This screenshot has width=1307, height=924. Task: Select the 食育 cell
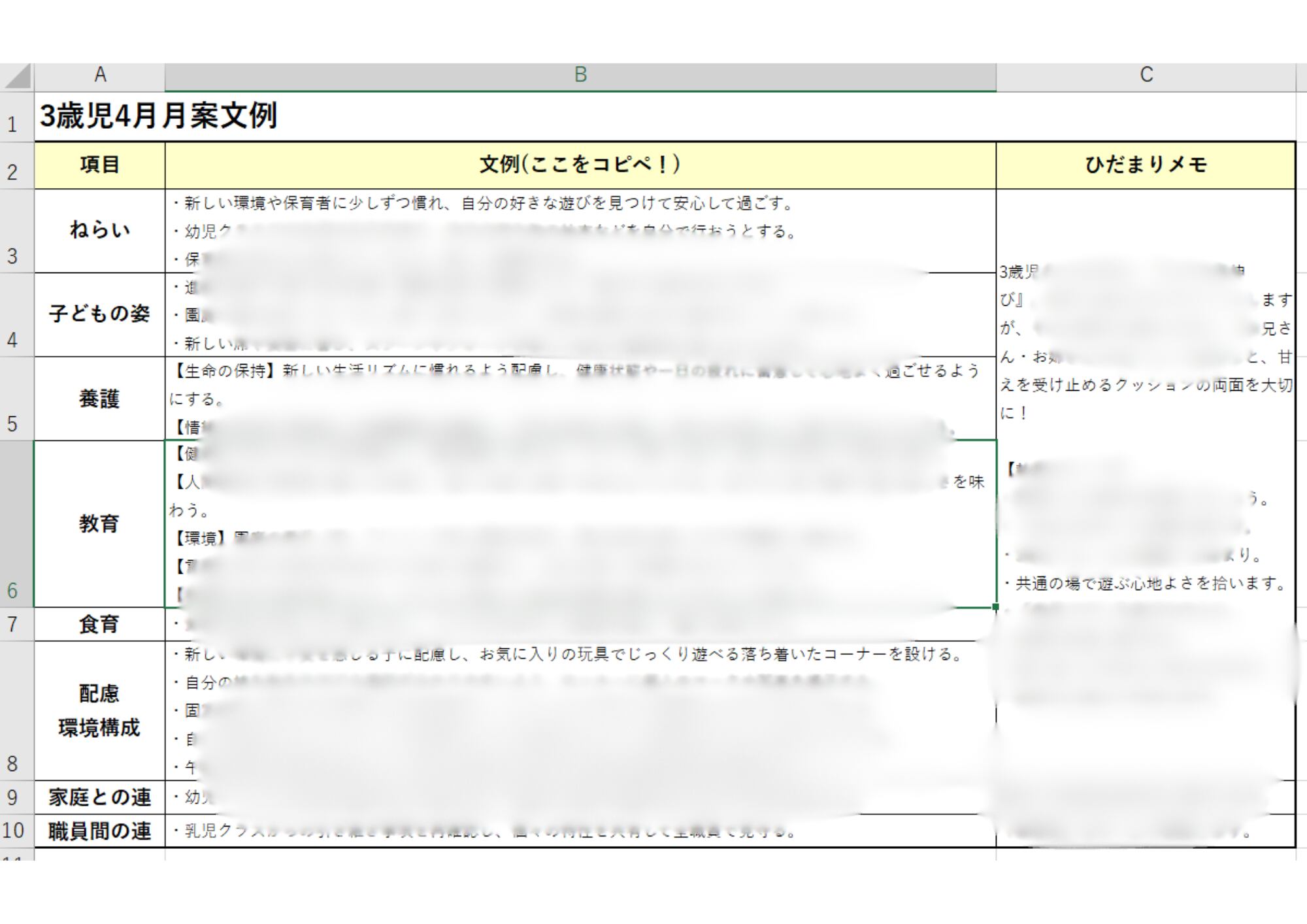(x=99, y=625)
